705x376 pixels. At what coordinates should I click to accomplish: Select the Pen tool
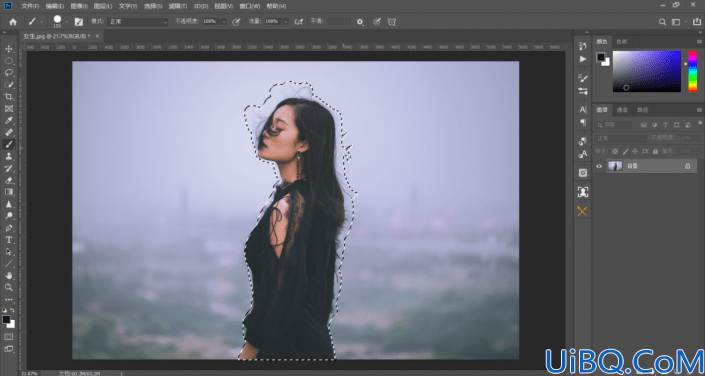click(9, 228)
